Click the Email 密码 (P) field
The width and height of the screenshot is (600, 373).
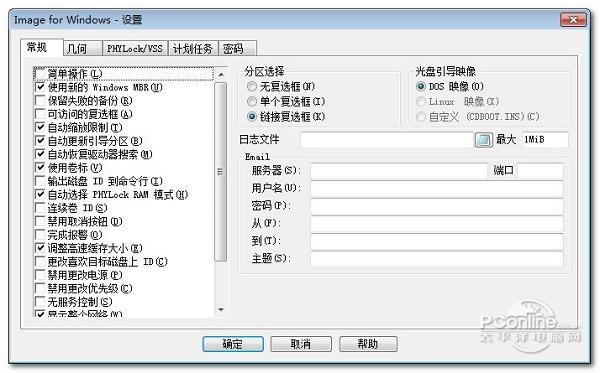pos(437,207)
